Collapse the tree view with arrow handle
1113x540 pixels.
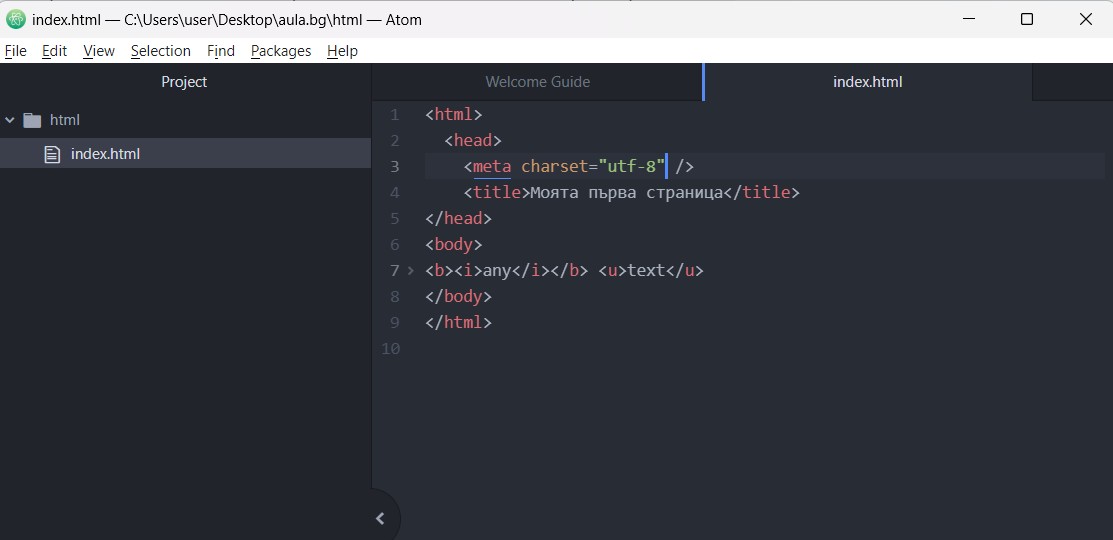point(380,518)
